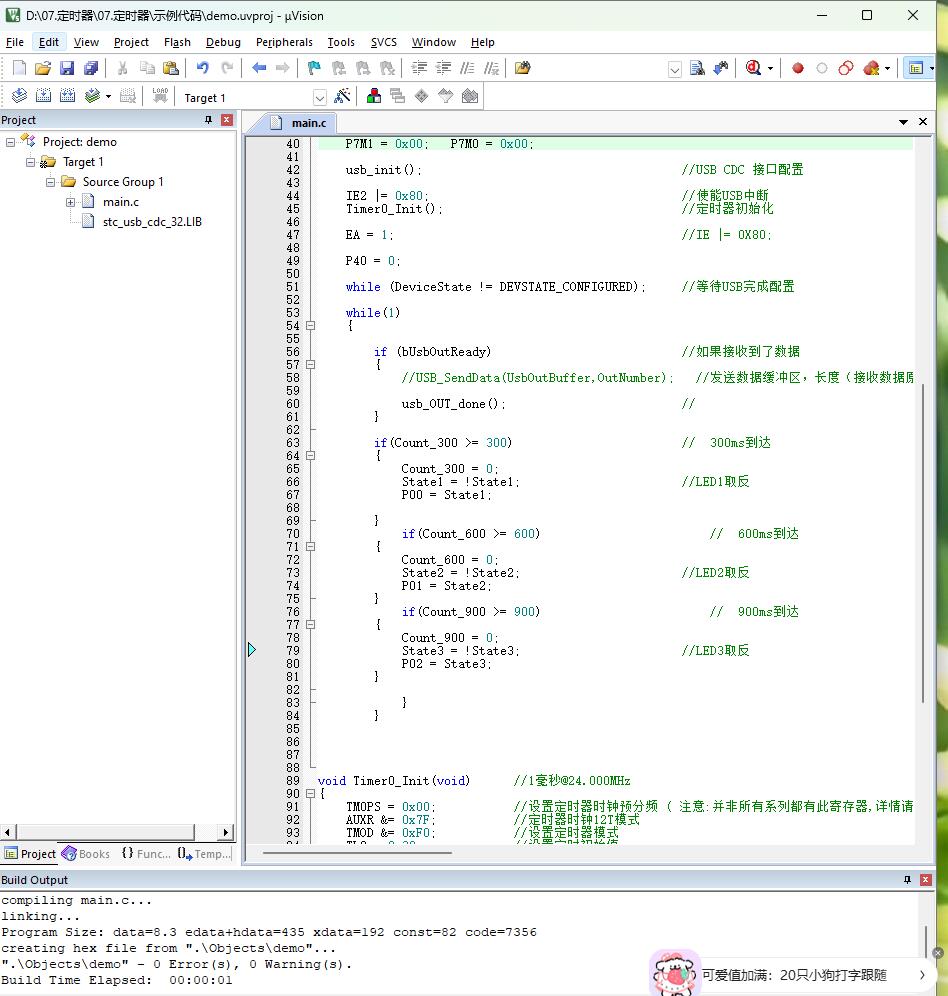Click the Find icon next to the search box

pos(697,68)
